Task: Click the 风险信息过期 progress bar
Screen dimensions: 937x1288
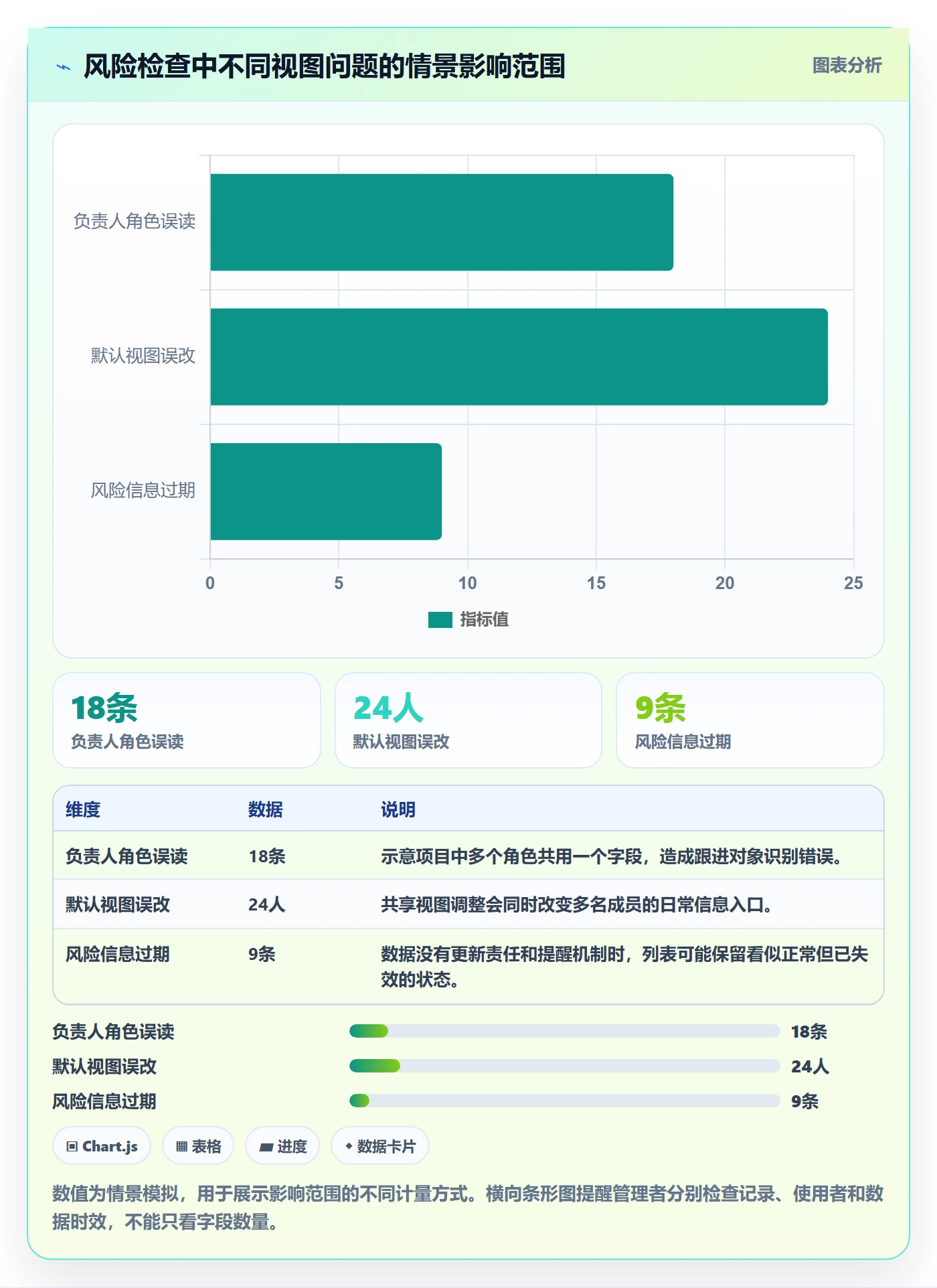Action: pos(564,1101)
